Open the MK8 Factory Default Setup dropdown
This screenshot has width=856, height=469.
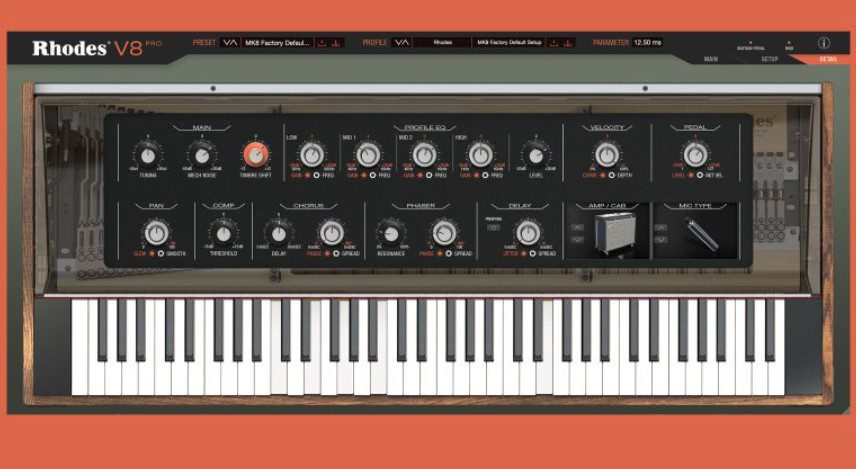coord(509,43)
